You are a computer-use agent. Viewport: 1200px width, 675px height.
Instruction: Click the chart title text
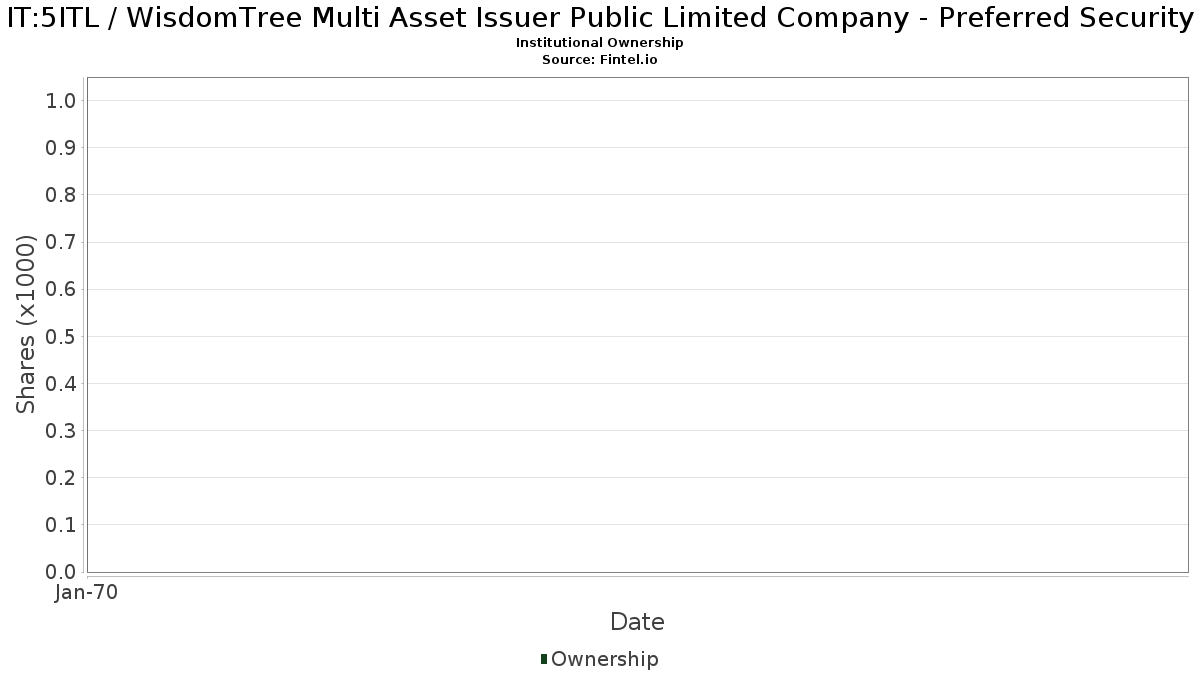click(x=600, y=18)
